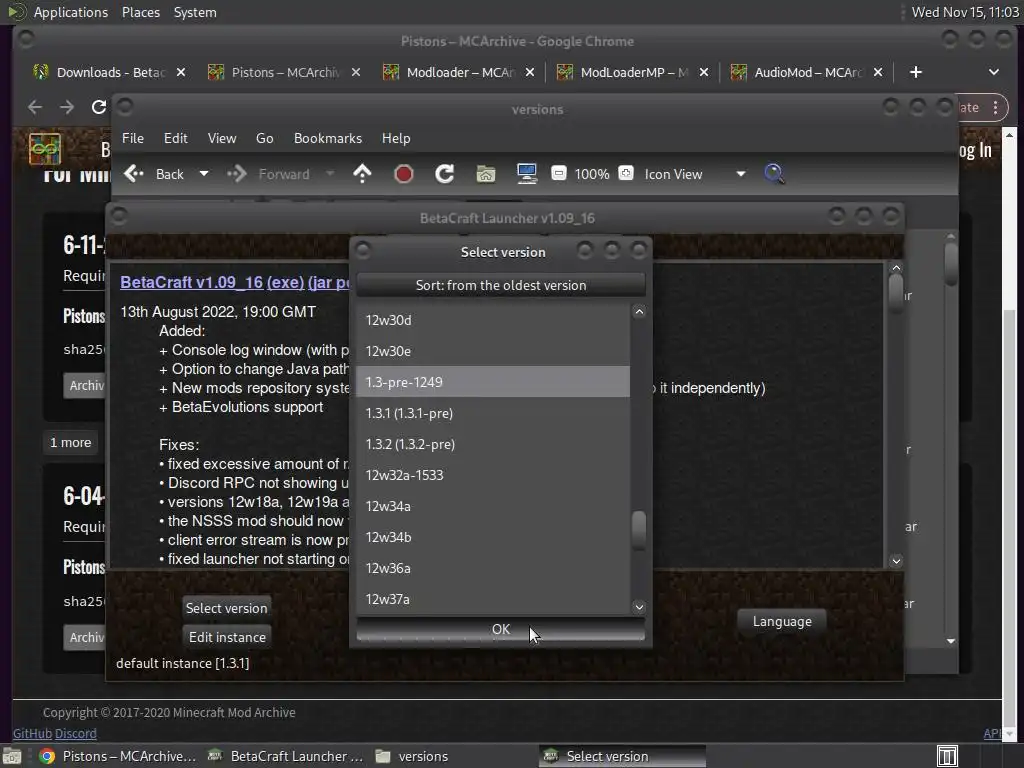
Task: Open Language button in BetaCraft Launcher
Action: click(x=782, y=621)
